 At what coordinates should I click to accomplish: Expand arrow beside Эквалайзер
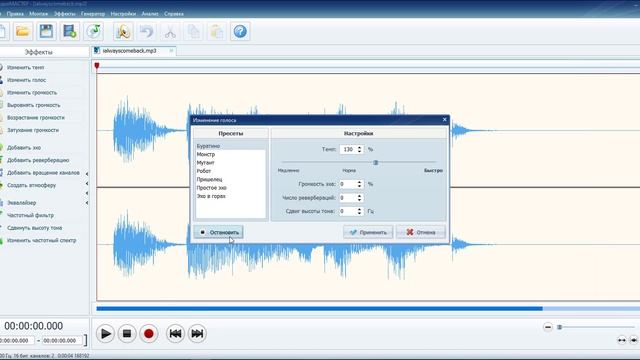(x=87, y=203)
